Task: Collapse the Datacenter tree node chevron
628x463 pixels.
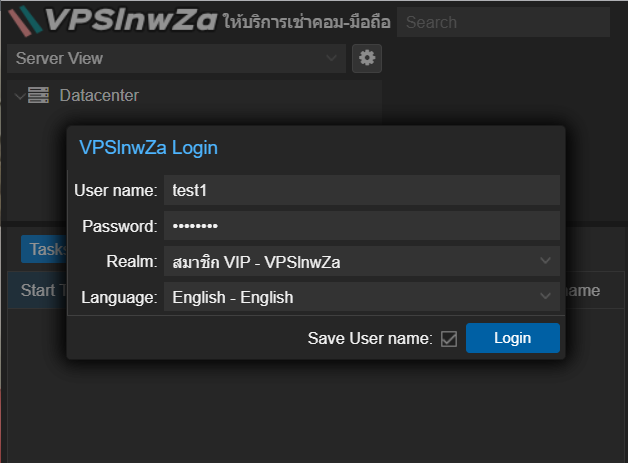Action: tap(19, 96)
